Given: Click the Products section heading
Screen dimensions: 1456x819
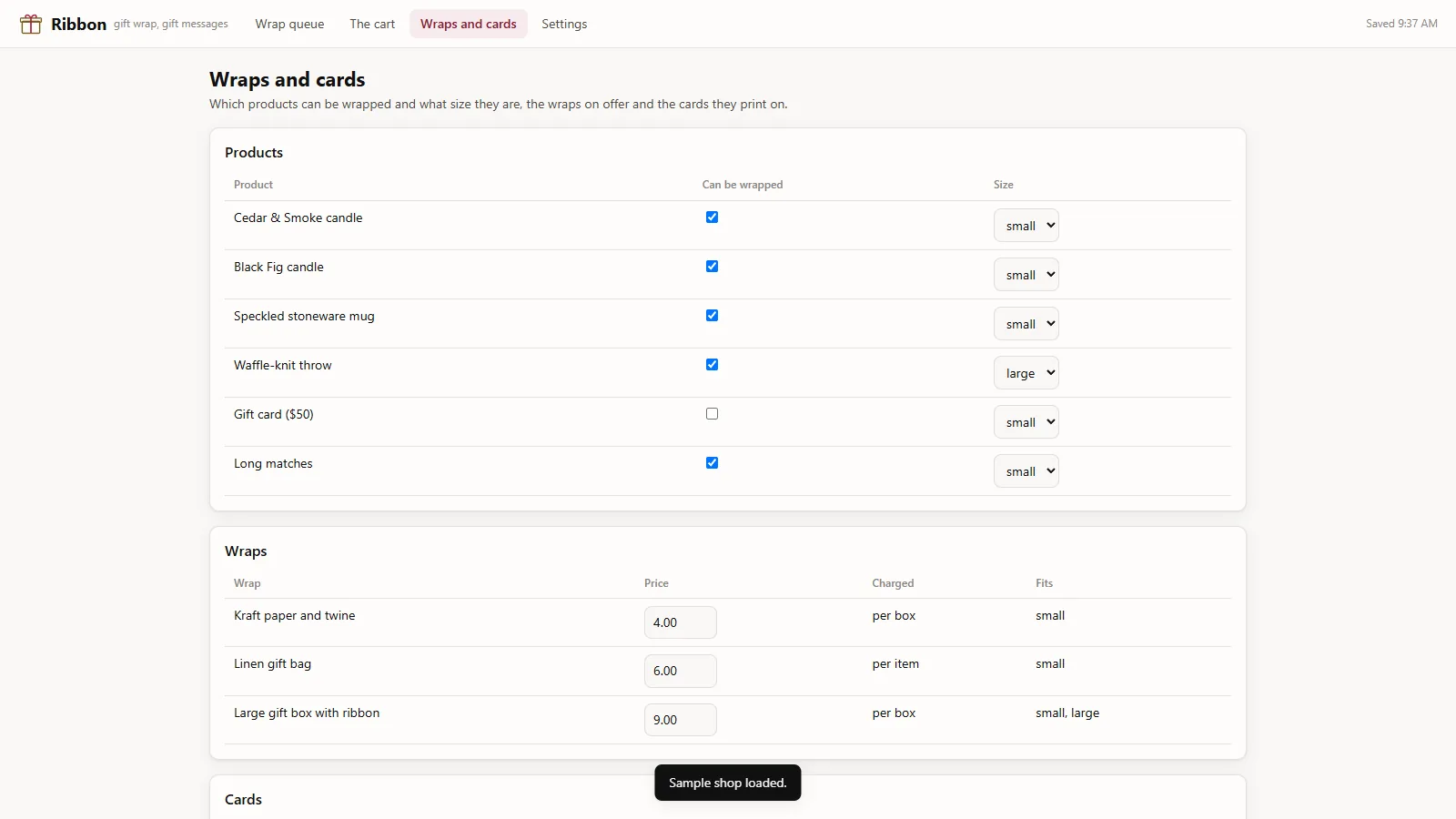Looking at the screenshot, I should tap(254, 153).
